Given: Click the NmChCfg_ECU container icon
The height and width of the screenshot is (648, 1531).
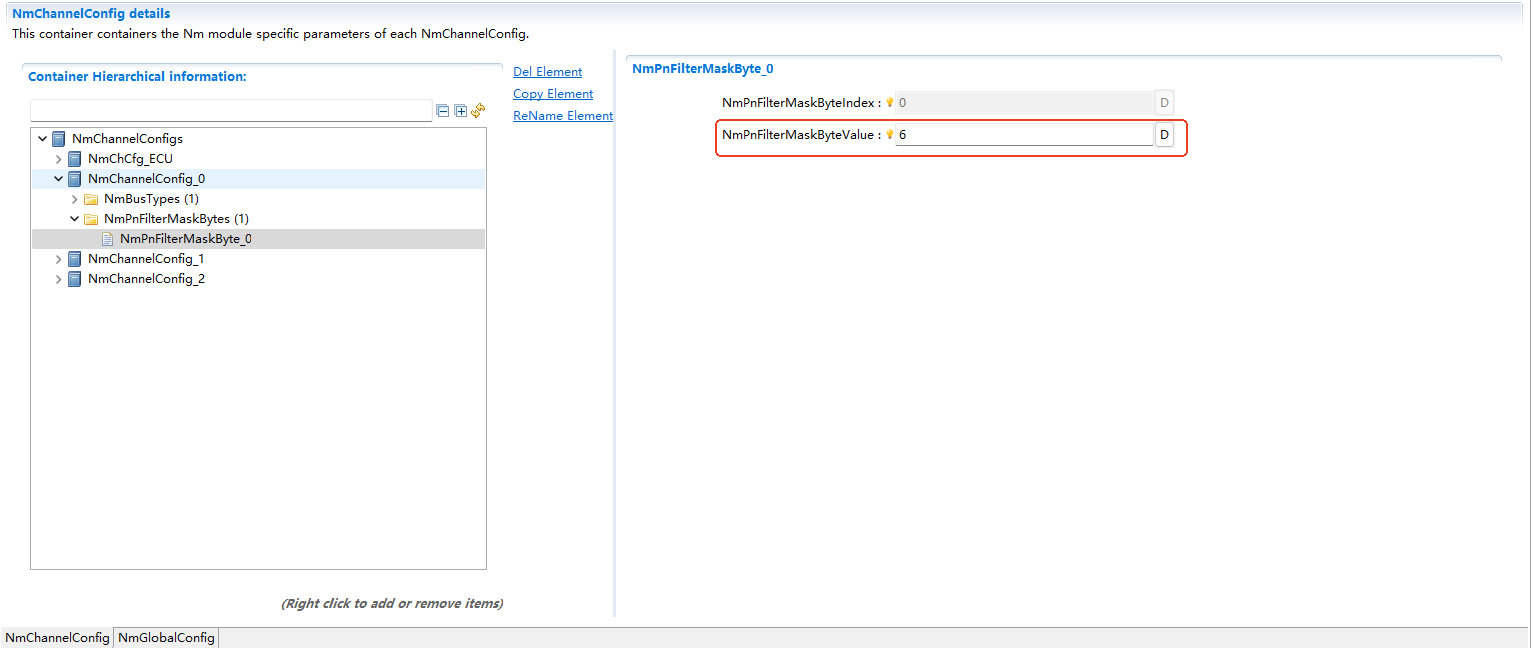Looking at the screenshot, I should tap(75, 159).
